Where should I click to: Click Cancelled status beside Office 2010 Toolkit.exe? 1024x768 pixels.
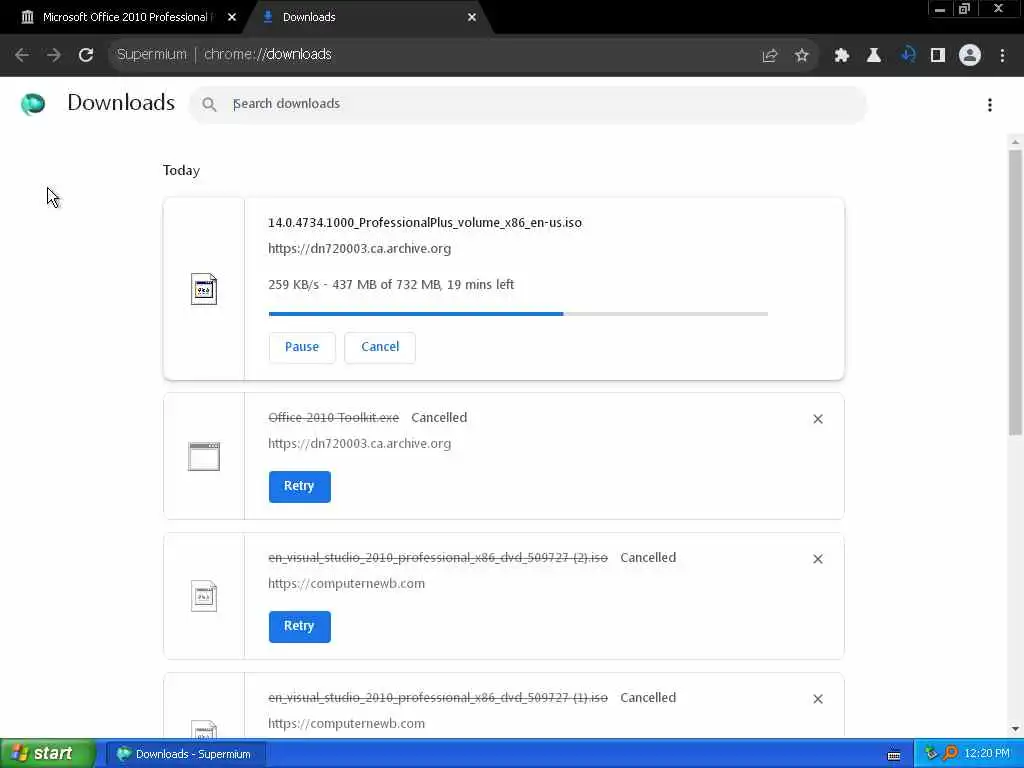click(x=439, y=418)
